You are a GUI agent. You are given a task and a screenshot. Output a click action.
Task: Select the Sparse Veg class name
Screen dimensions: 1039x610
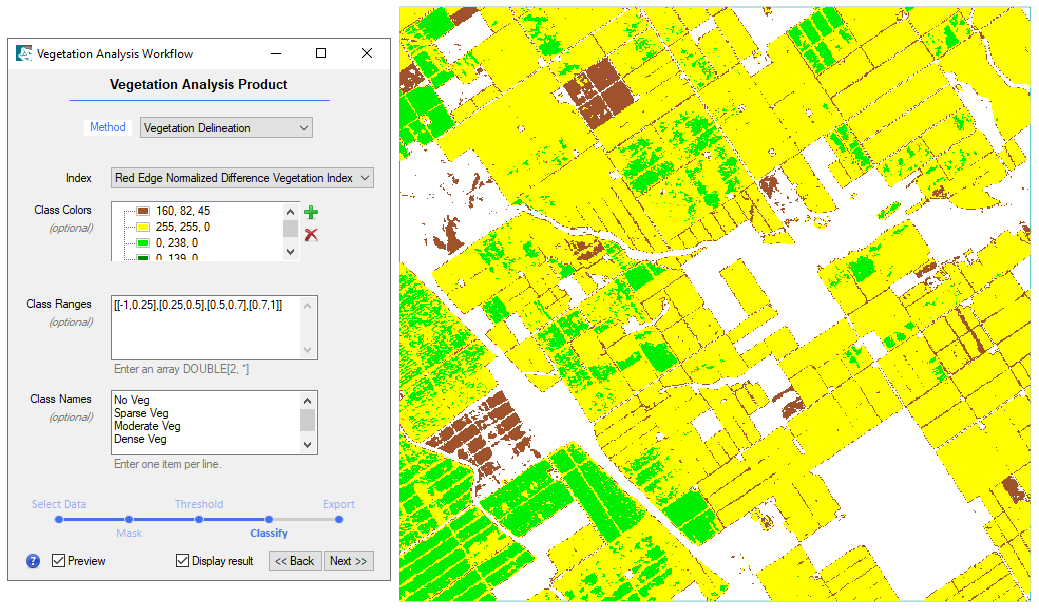(141, 413)
